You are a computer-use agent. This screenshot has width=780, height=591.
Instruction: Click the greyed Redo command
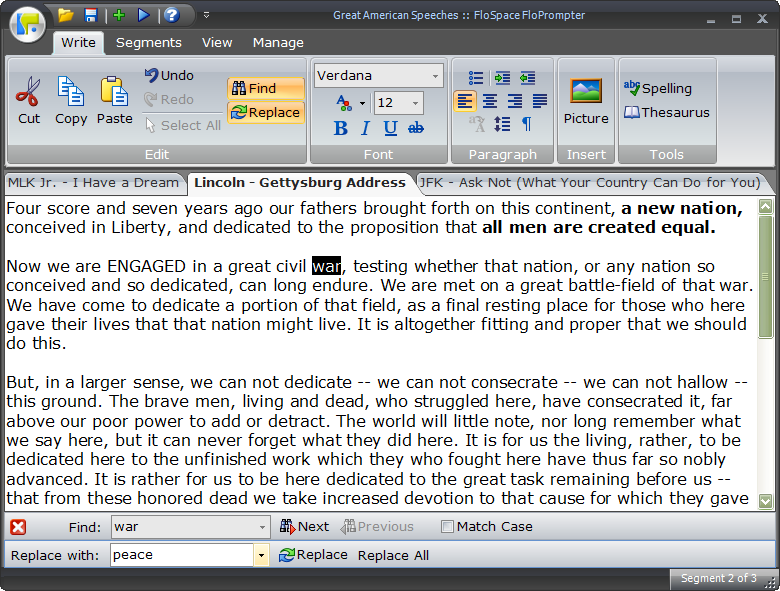pyautogui.click(x=169, y=99)
